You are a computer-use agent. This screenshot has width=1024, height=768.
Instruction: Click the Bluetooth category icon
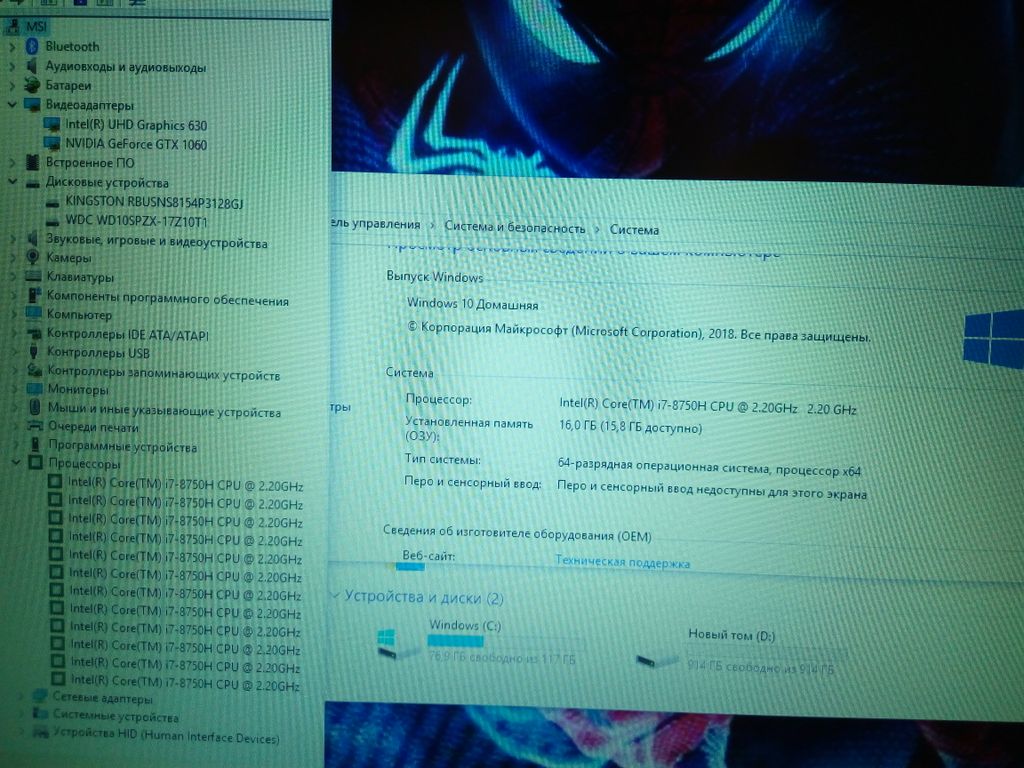[x=31, y=46]
